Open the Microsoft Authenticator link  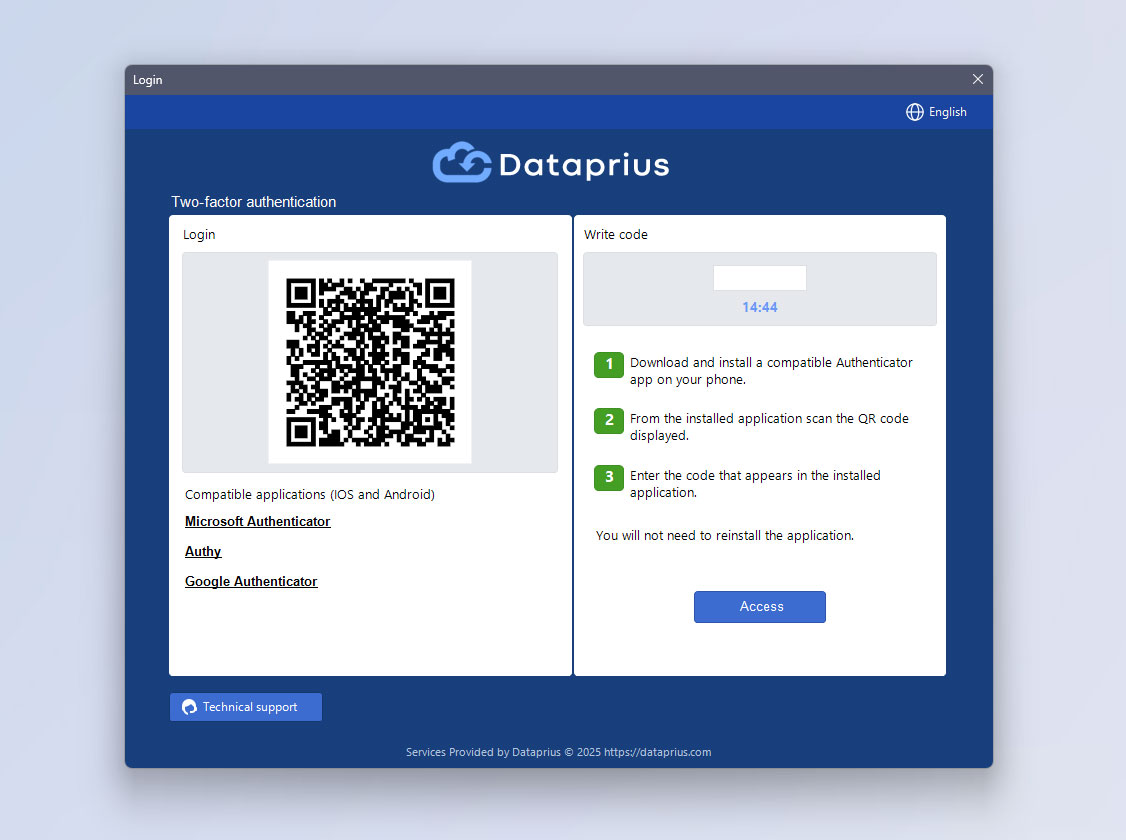click(258, 521)
